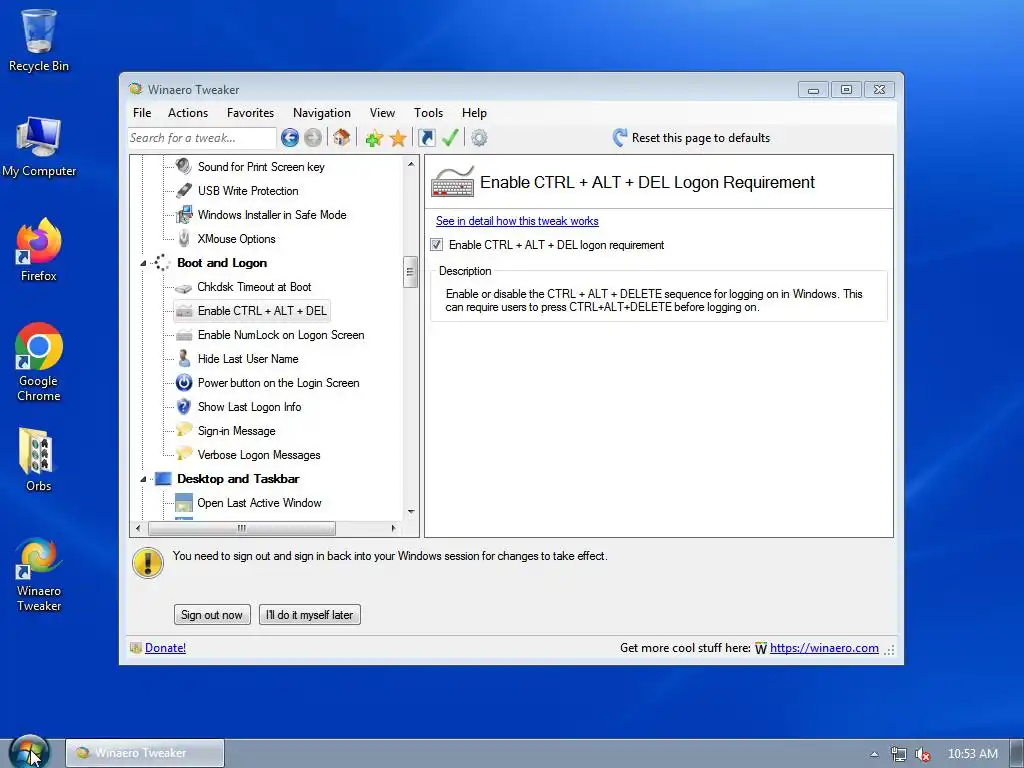Click the shortcut arrow toolbar icon
The width and height of the screenshot is (1024, 768).
[426, 138]
